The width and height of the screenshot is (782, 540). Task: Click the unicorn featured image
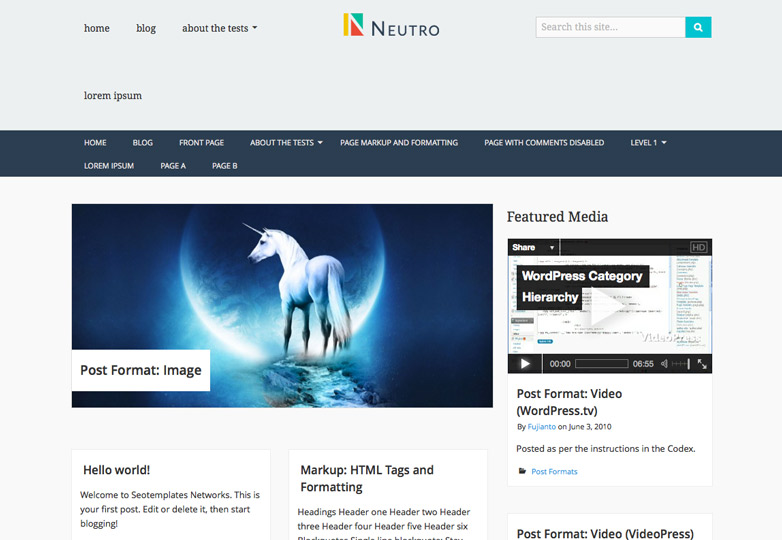282,306
